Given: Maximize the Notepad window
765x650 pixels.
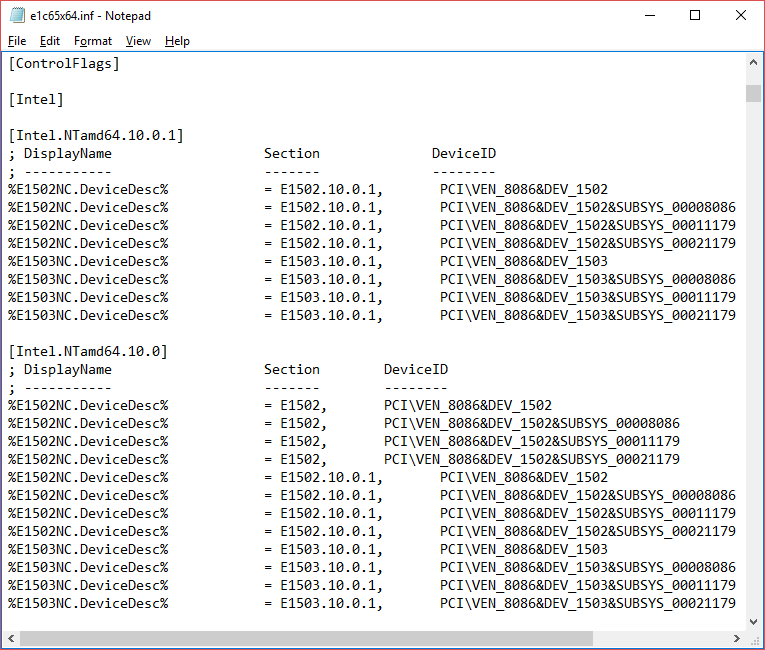Looking at the screenshot, I should click(695, 16).
